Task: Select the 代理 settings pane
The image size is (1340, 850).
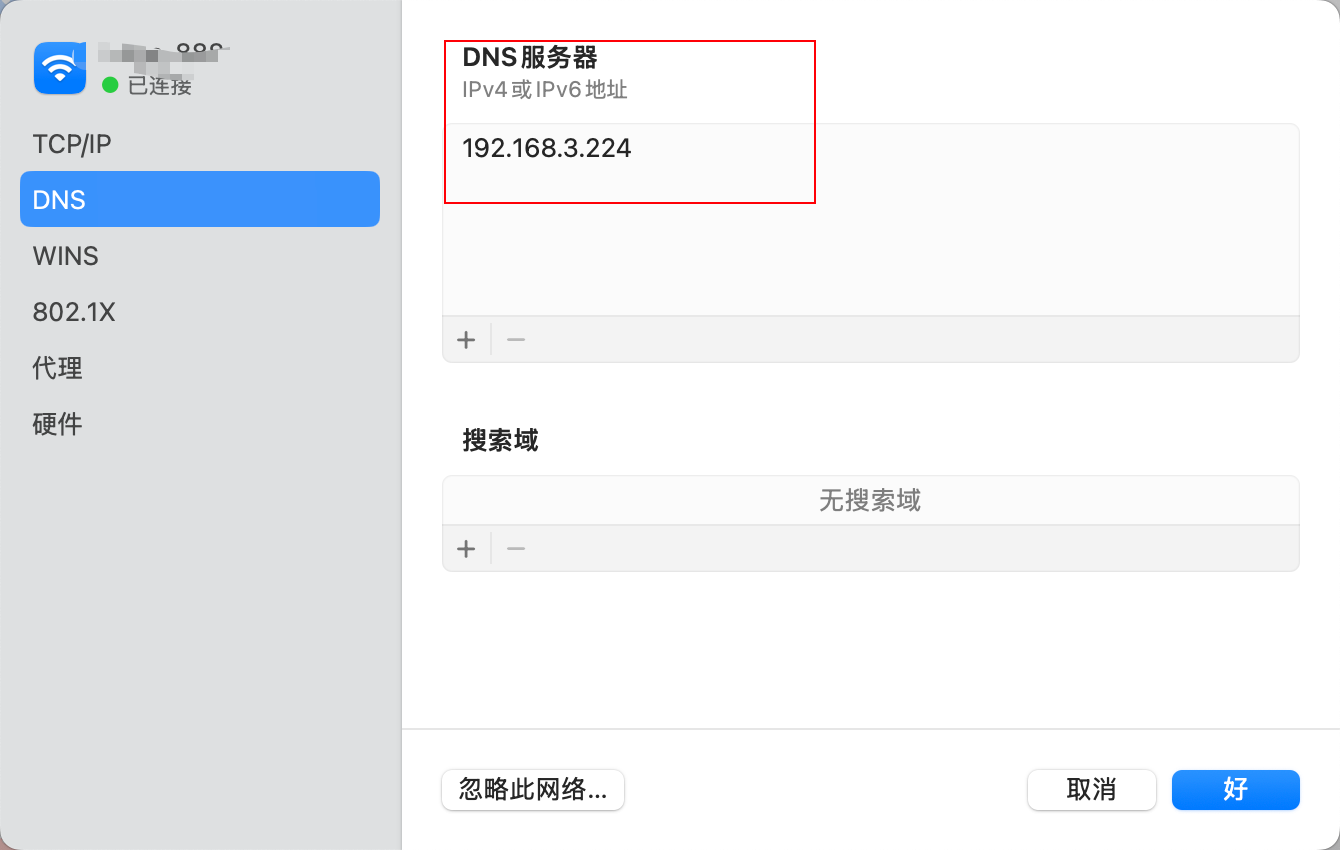Action: [x=58, y=368]
